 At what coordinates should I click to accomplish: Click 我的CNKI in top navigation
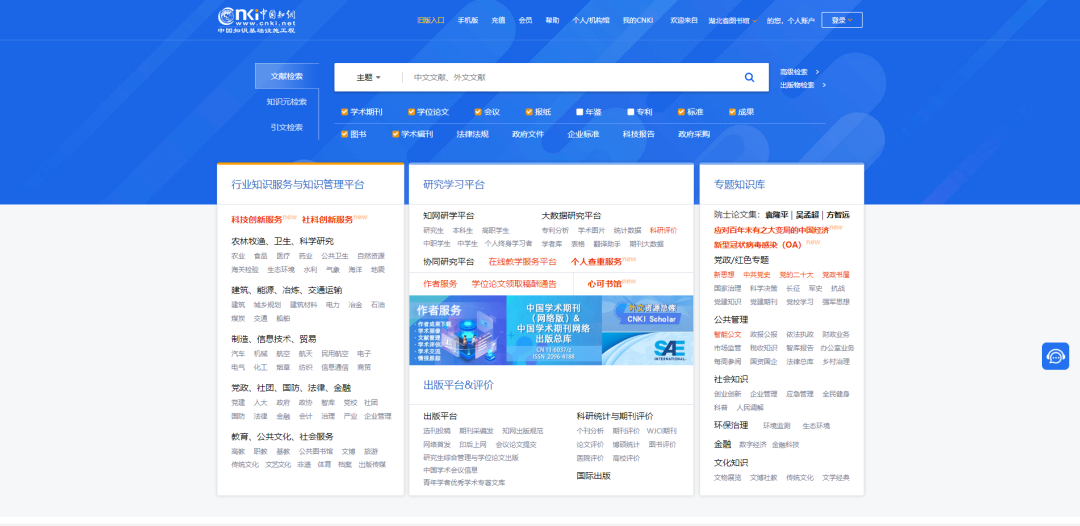point(636,21)
